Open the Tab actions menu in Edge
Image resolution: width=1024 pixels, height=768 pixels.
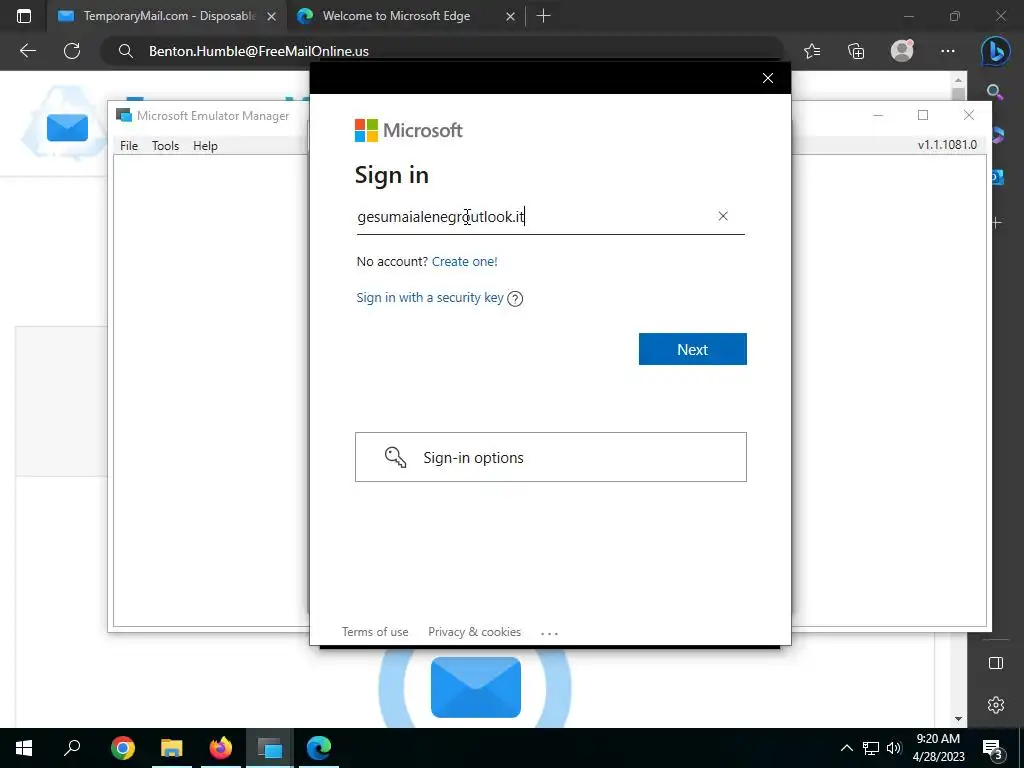tap(24, 16)
